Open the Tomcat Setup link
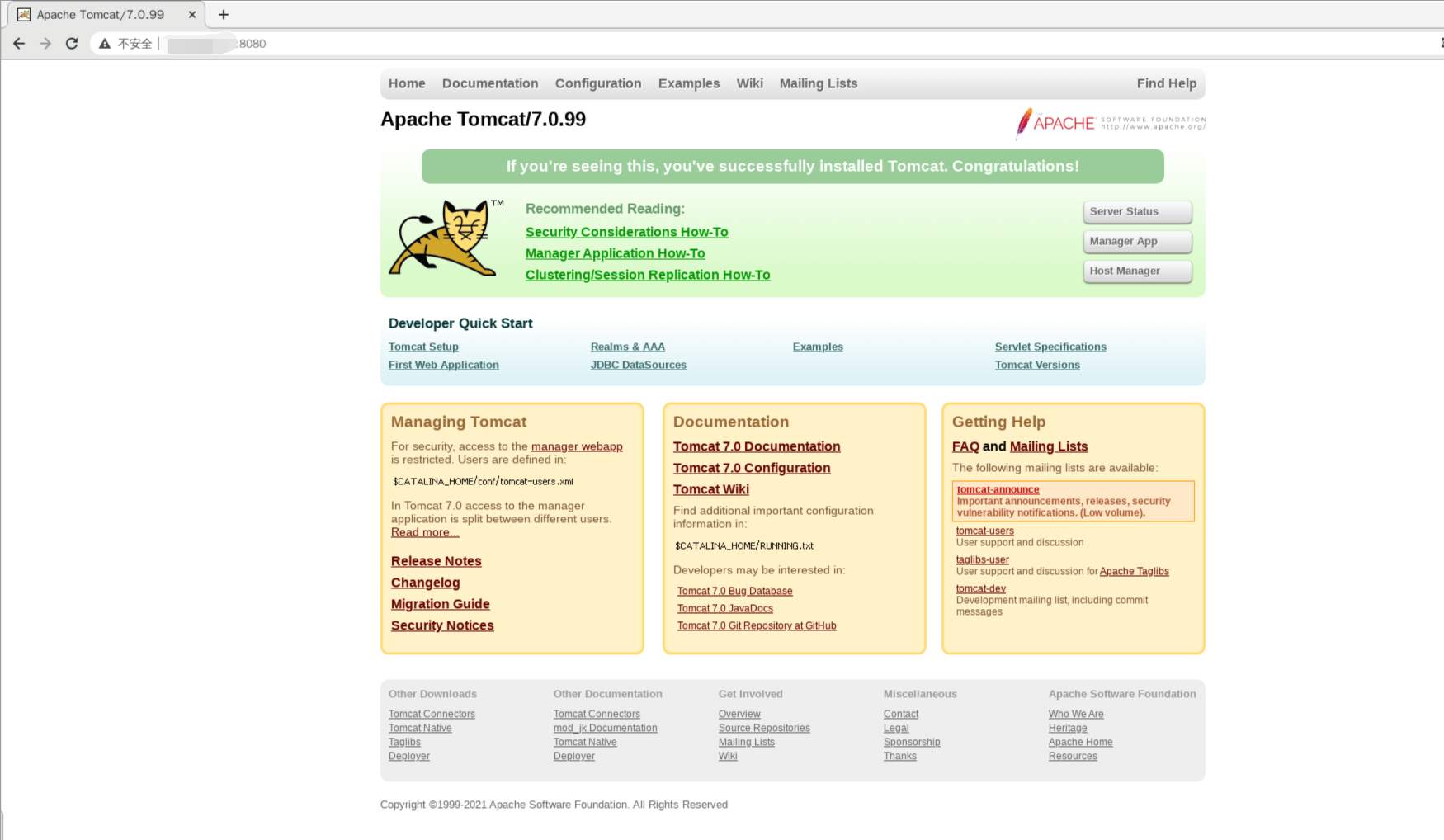 [x=423, y=347]
